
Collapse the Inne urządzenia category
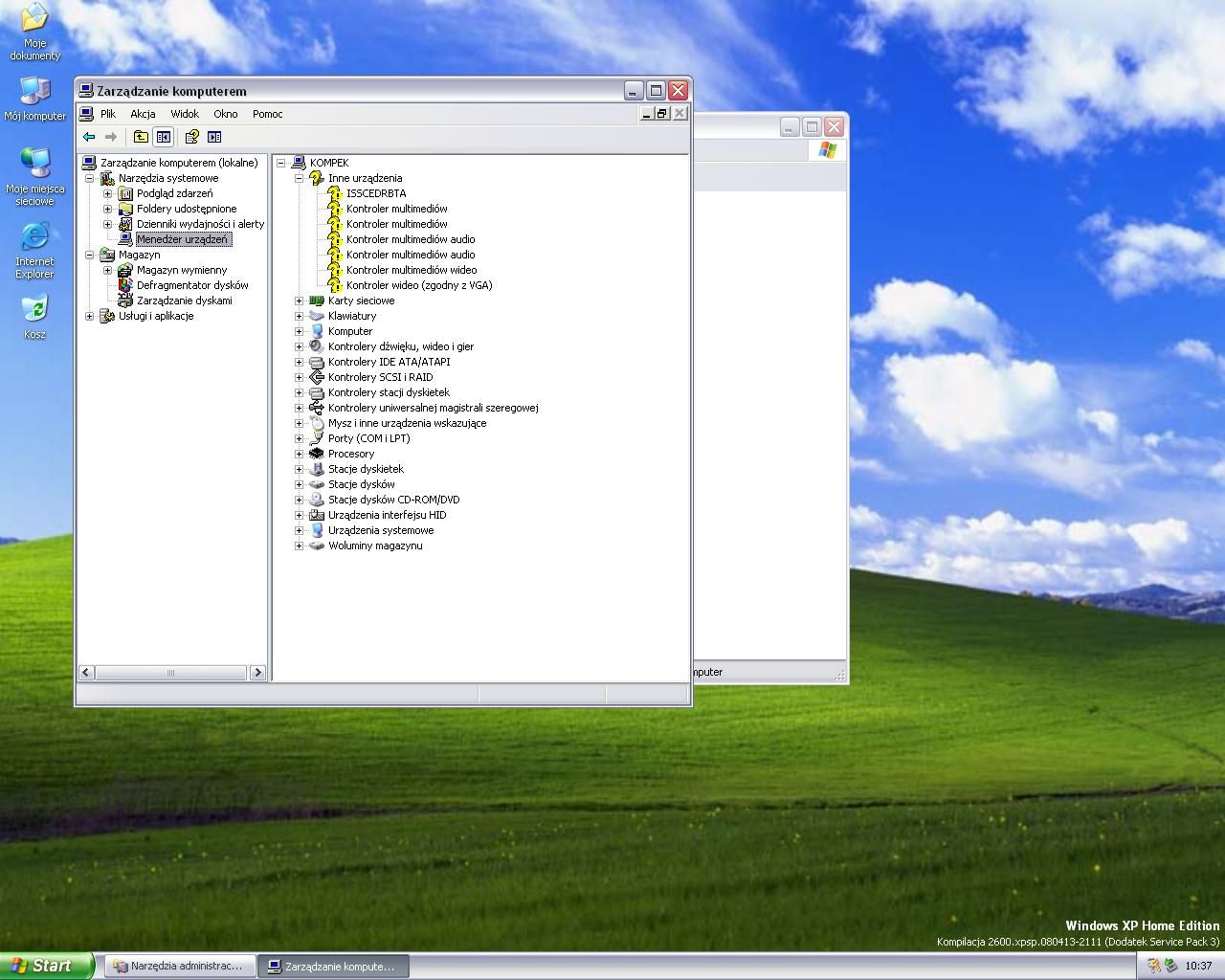[300, 178]
